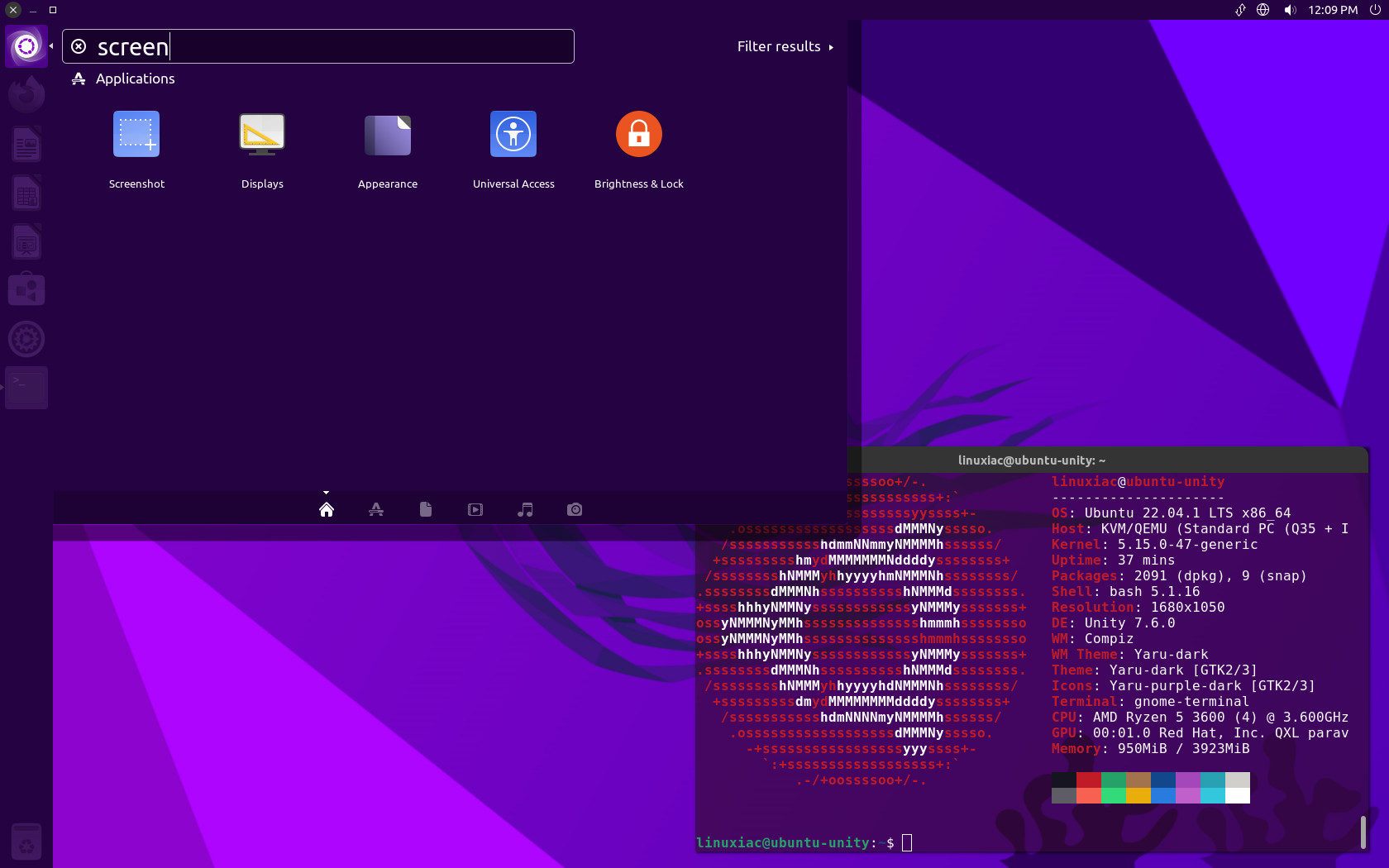The image size is (1389, 868).
Task: Open the globe language indicator
Action: pos(1263,10)
